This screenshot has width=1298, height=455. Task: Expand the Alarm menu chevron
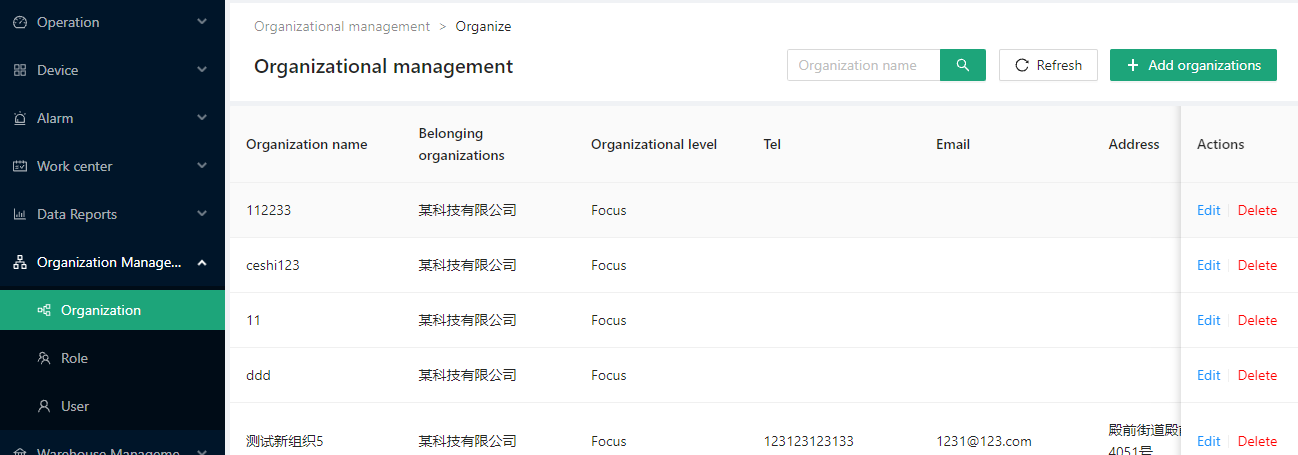click(x=202, y=118)
